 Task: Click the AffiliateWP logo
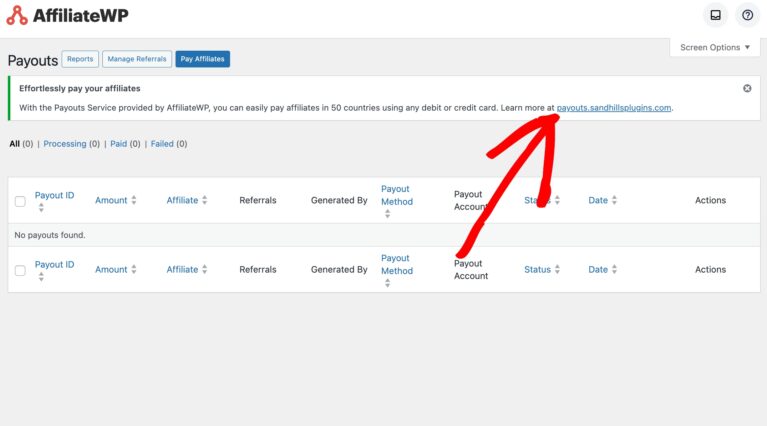(68, 16)
